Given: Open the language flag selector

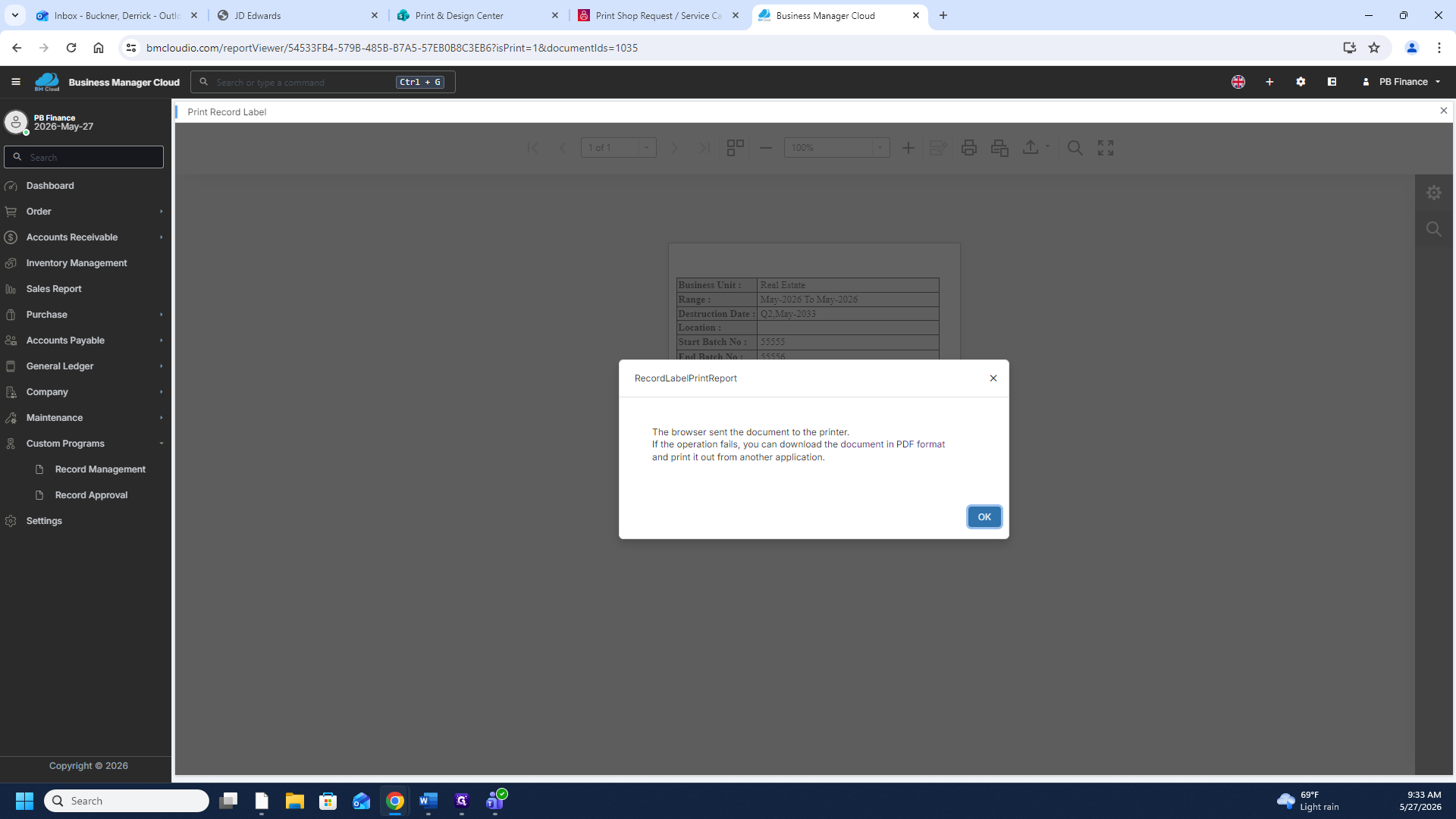Looking at the screenshot, I should [x=1238, y=82].
